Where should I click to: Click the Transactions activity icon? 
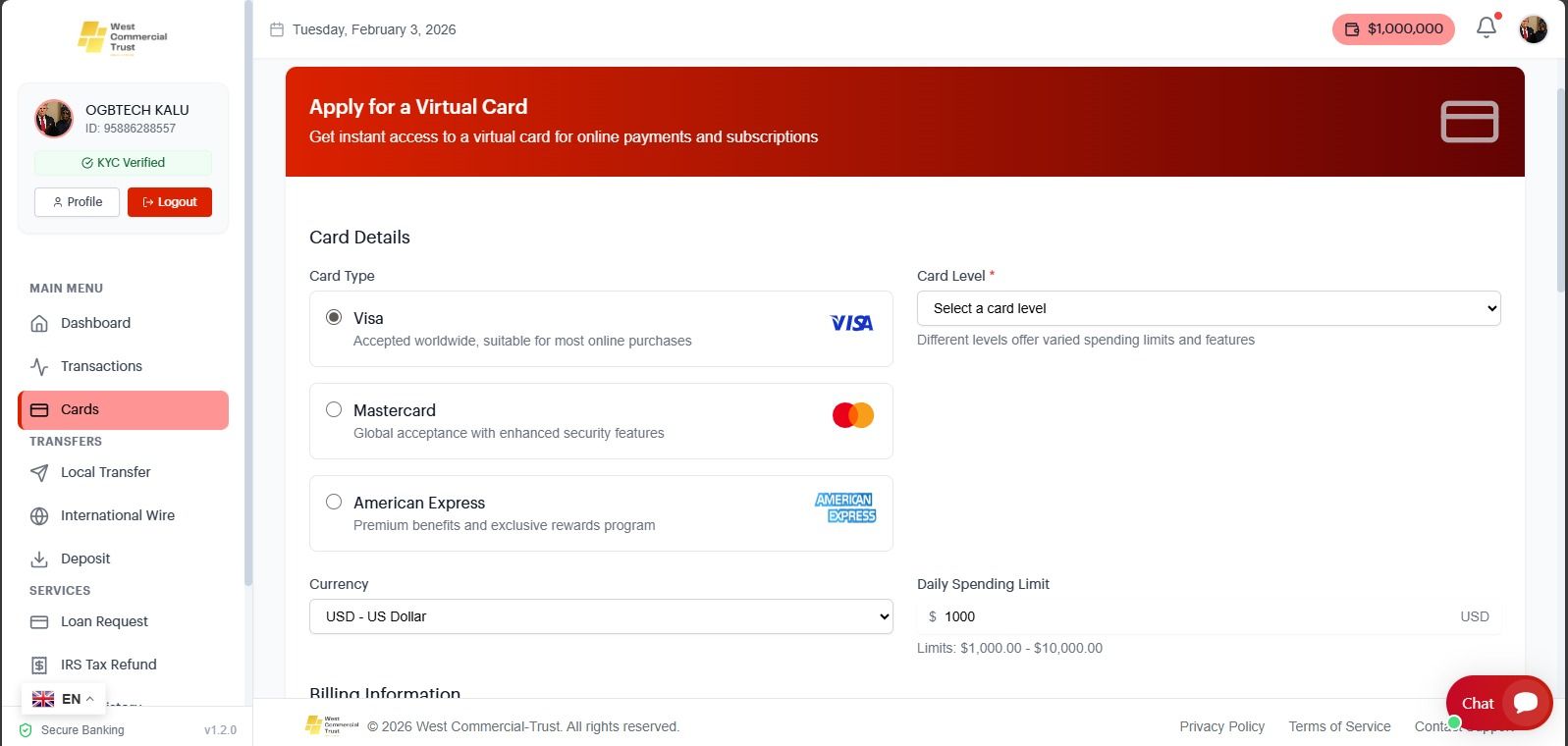39,366
